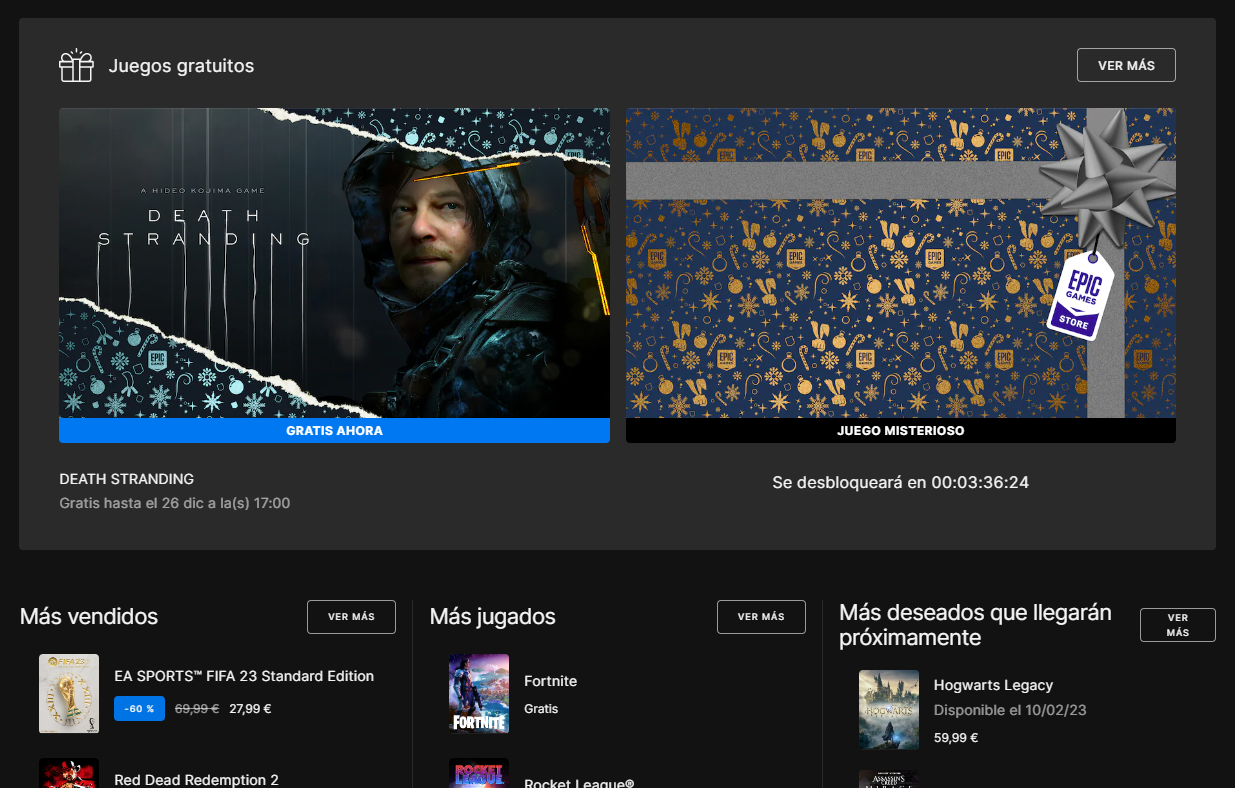Open the FIFA 23 cover thumbnail

[x=69, y=694]
